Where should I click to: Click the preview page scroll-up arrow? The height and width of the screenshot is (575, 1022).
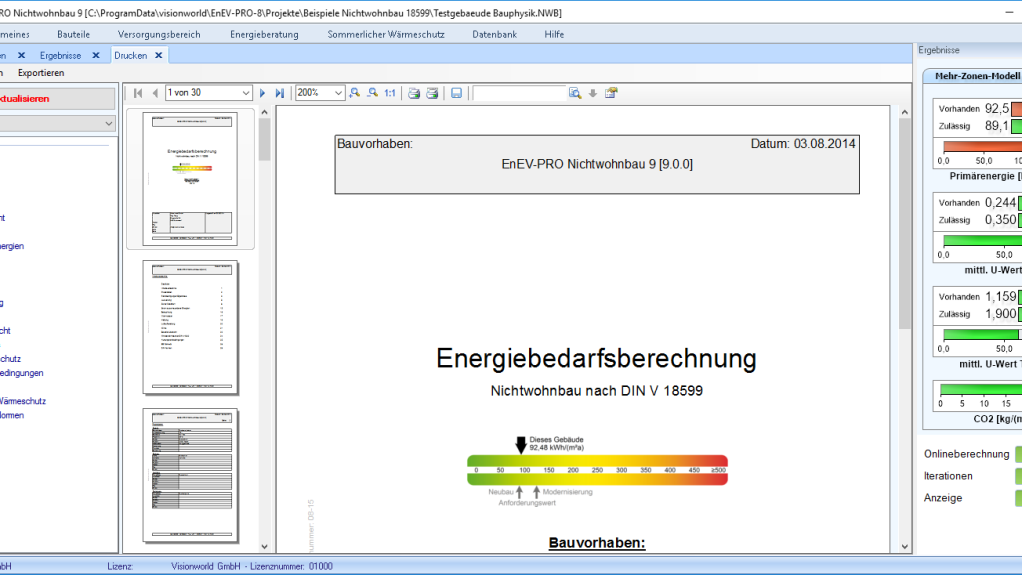[905, 112]
